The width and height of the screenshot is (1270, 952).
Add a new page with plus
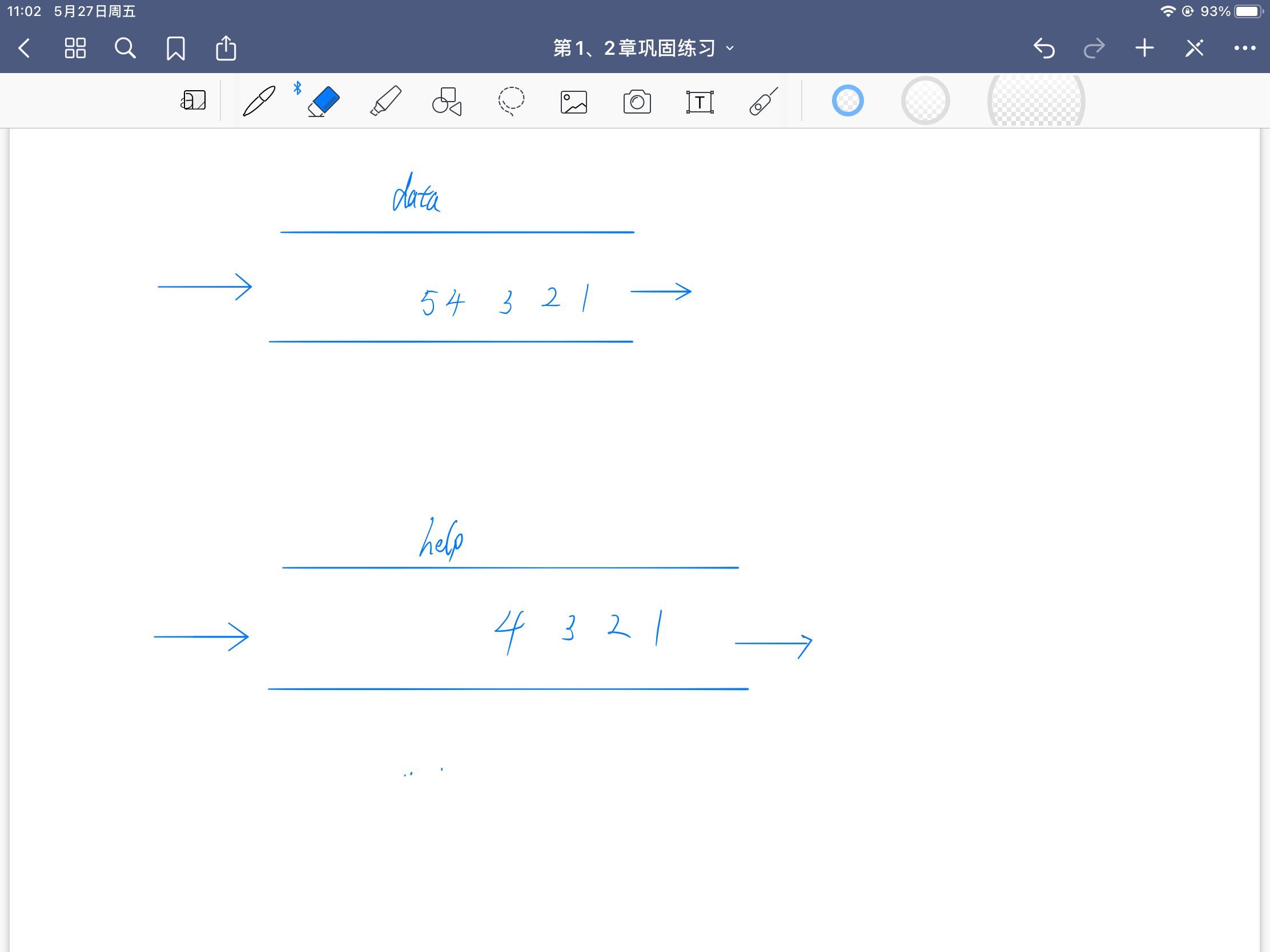pyautogui.click(x=1144, y=48)
